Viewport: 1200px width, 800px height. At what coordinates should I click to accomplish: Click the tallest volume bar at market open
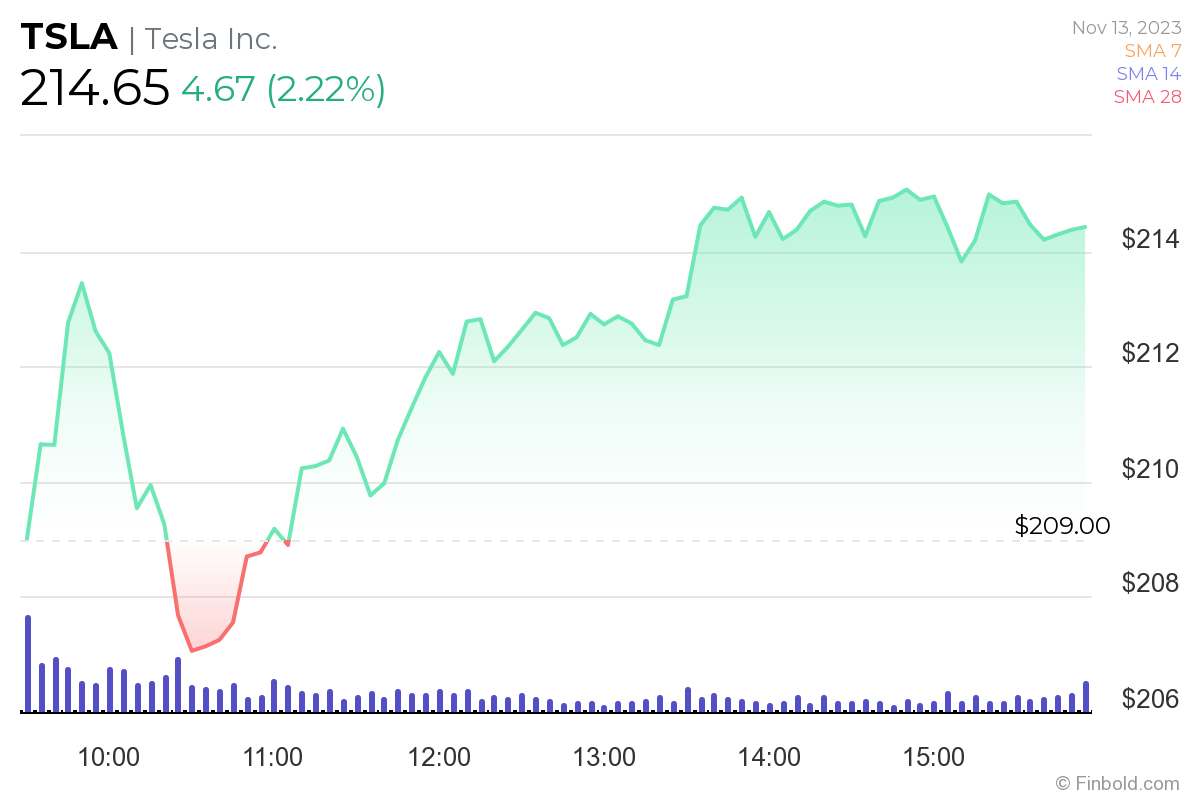28,664
